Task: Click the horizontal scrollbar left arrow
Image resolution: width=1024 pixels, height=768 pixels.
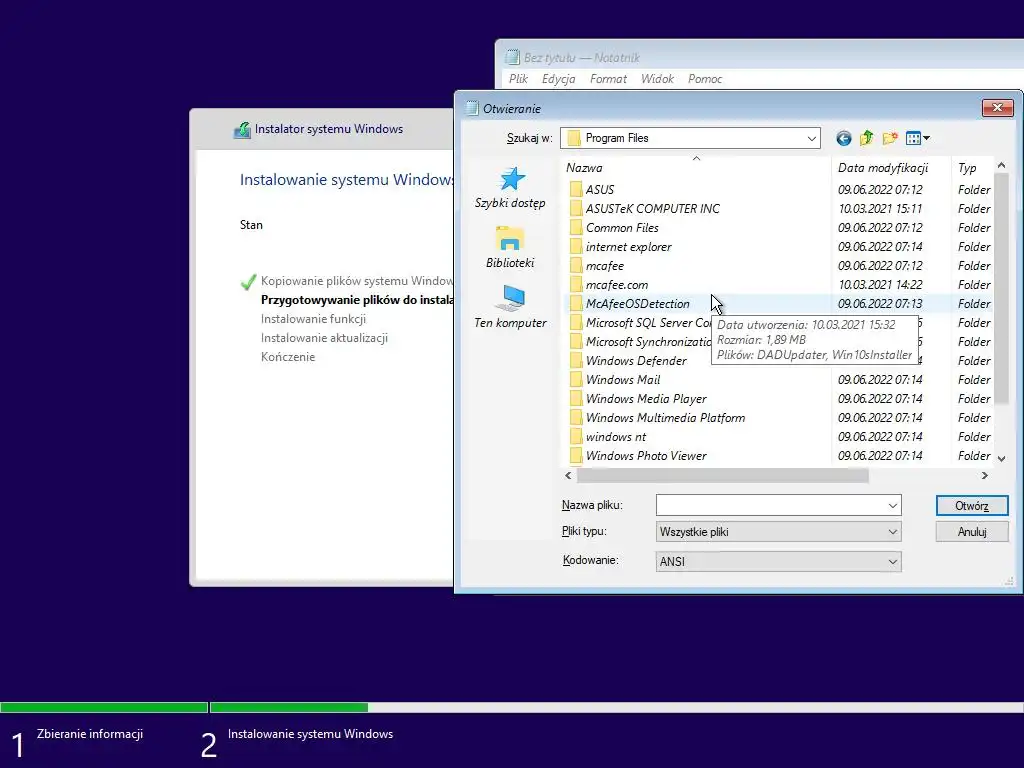Action: click(x=568, y=475)
